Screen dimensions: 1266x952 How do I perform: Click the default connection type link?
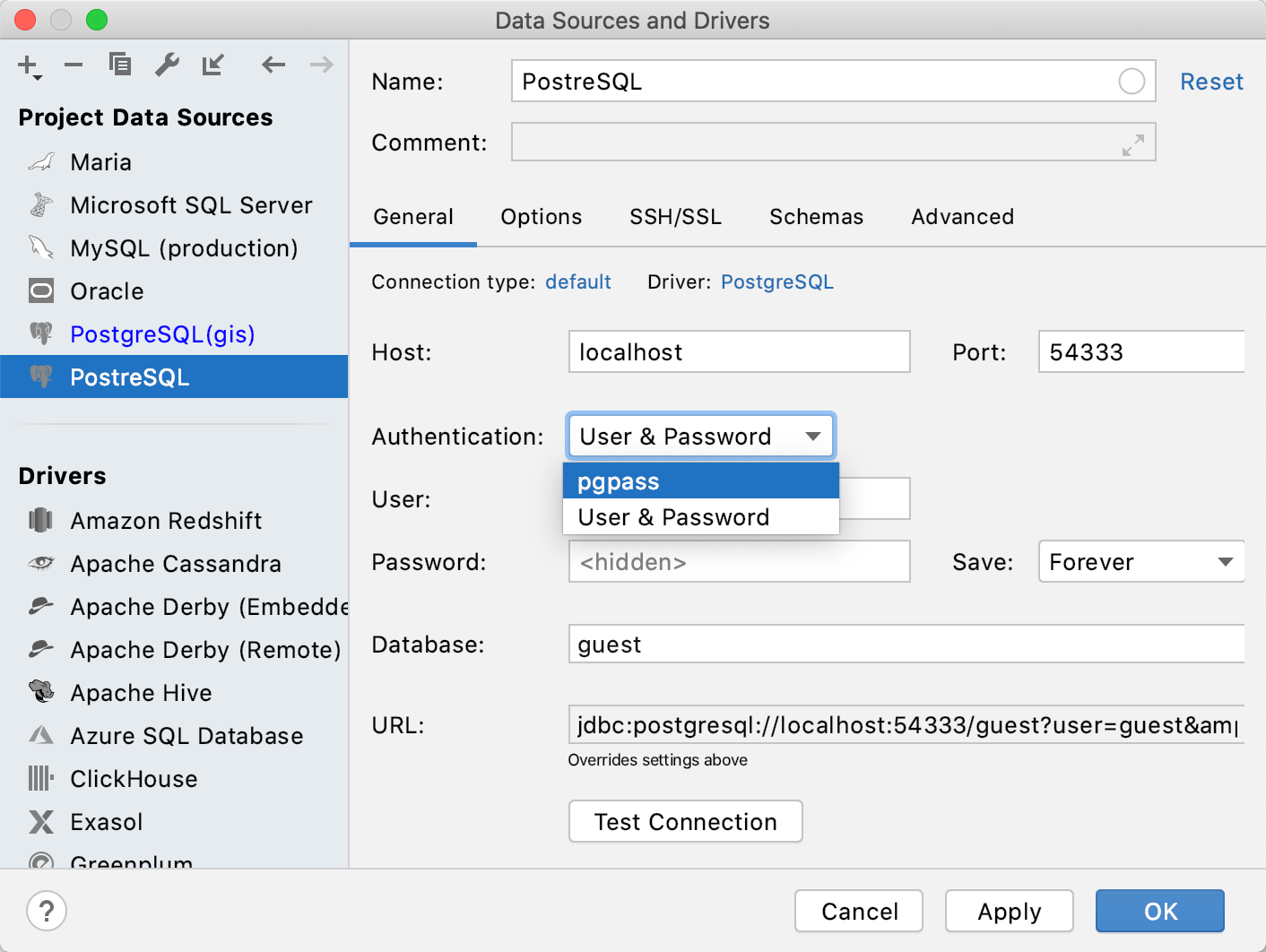(x=578, y=281)
